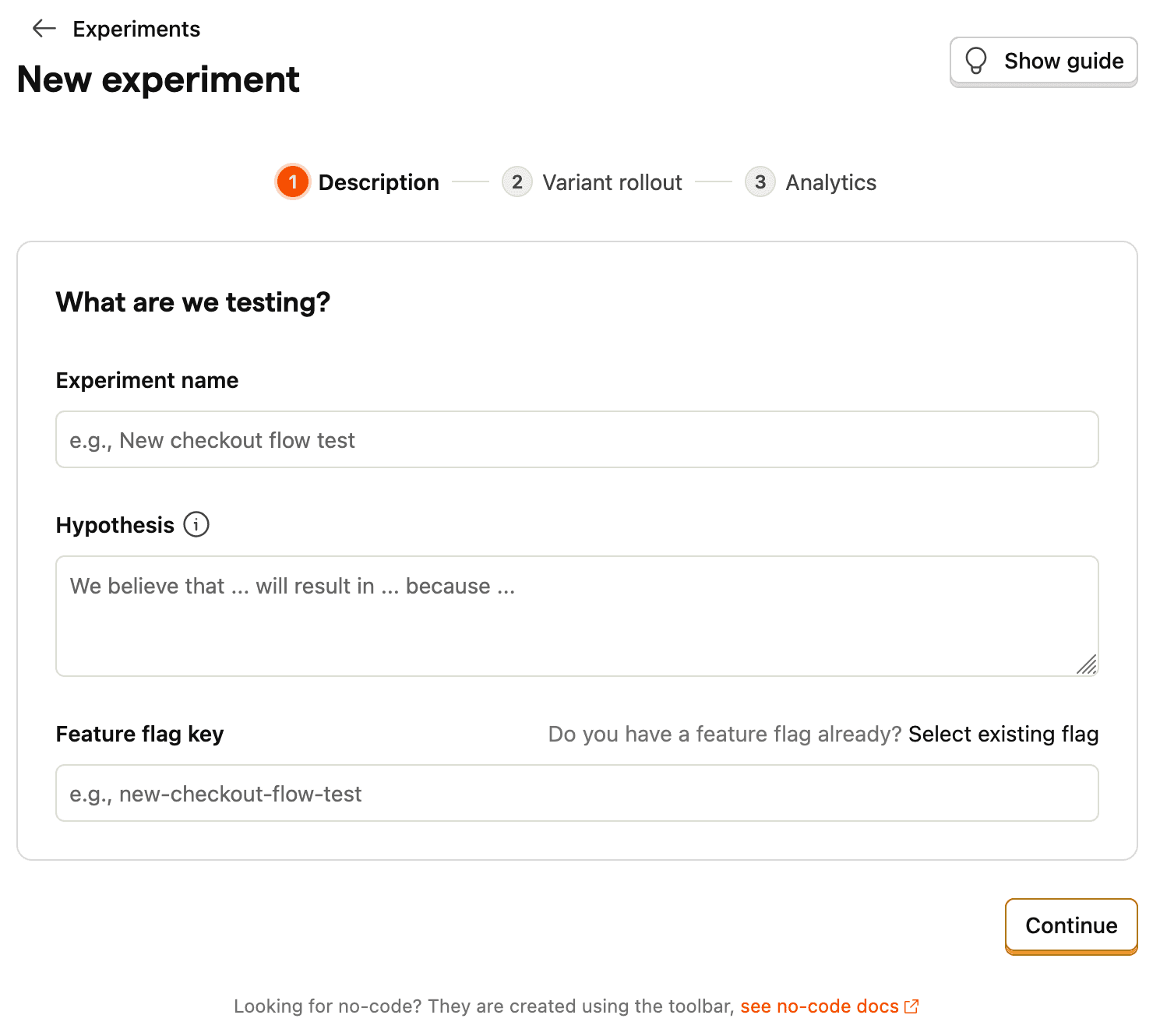Click the back arrow beside Experiments
The width and height of the screenshot is (1167, 1036).
pyautogui.click(x=44, y=29)
